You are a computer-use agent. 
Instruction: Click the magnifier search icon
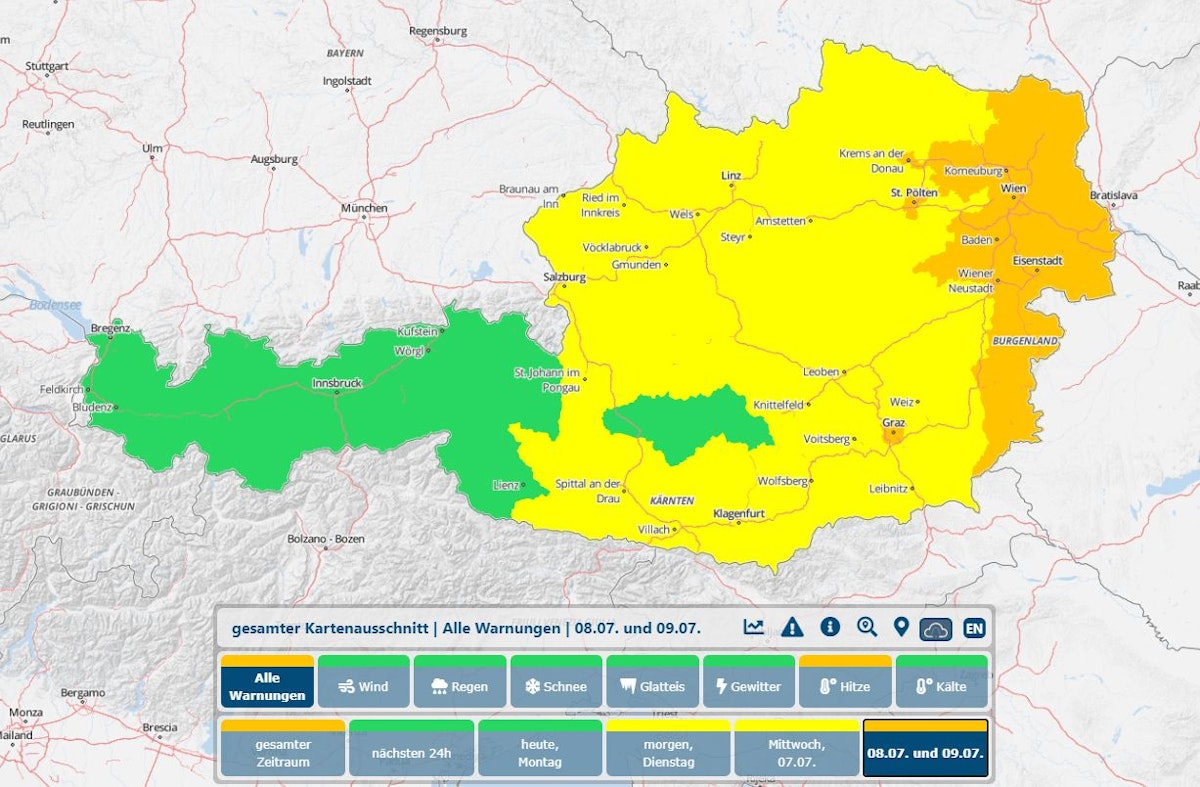pos(866,627)
